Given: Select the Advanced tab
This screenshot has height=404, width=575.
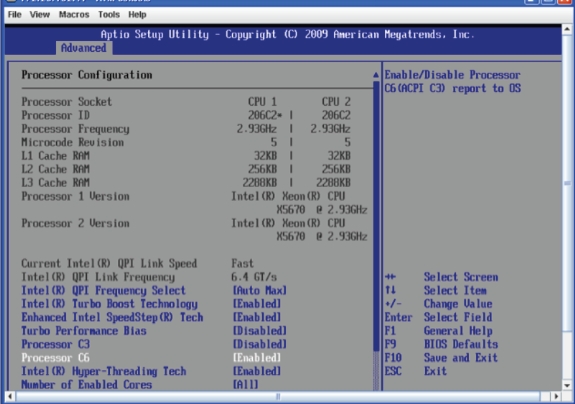Looking at the screenshot, I should 84,48.
